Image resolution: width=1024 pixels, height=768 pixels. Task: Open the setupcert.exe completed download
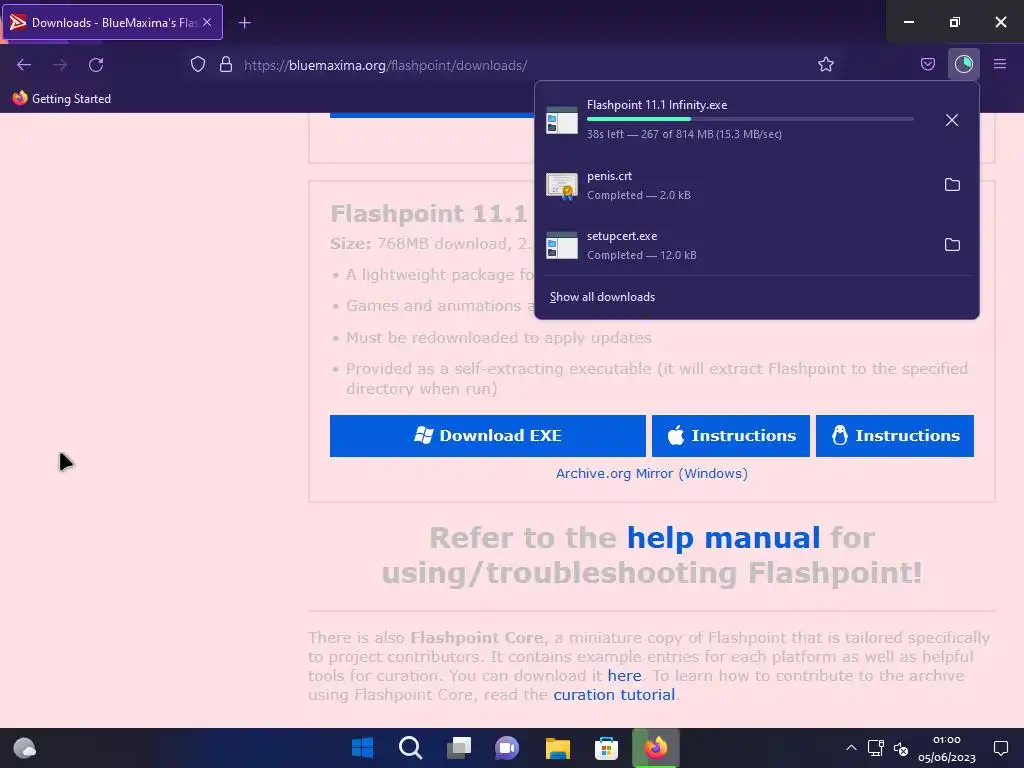pos(735,245)
